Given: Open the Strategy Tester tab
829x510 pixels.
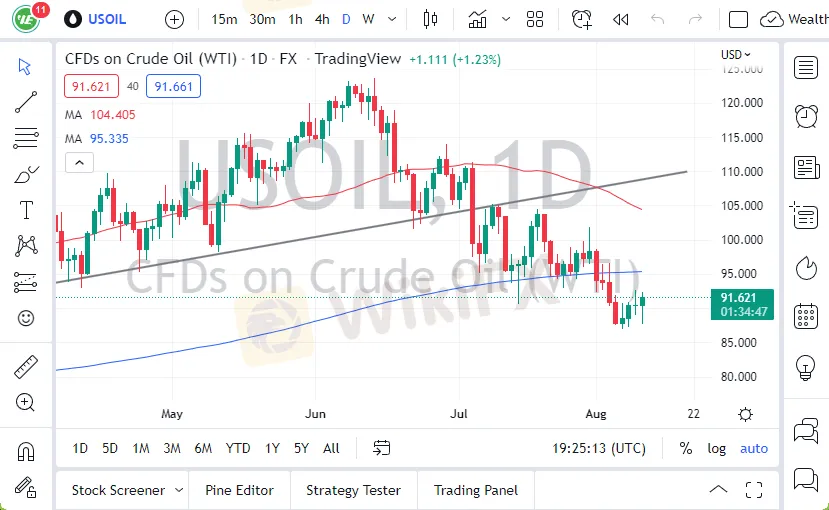Looking at the screenshot, I should (353, 490).
